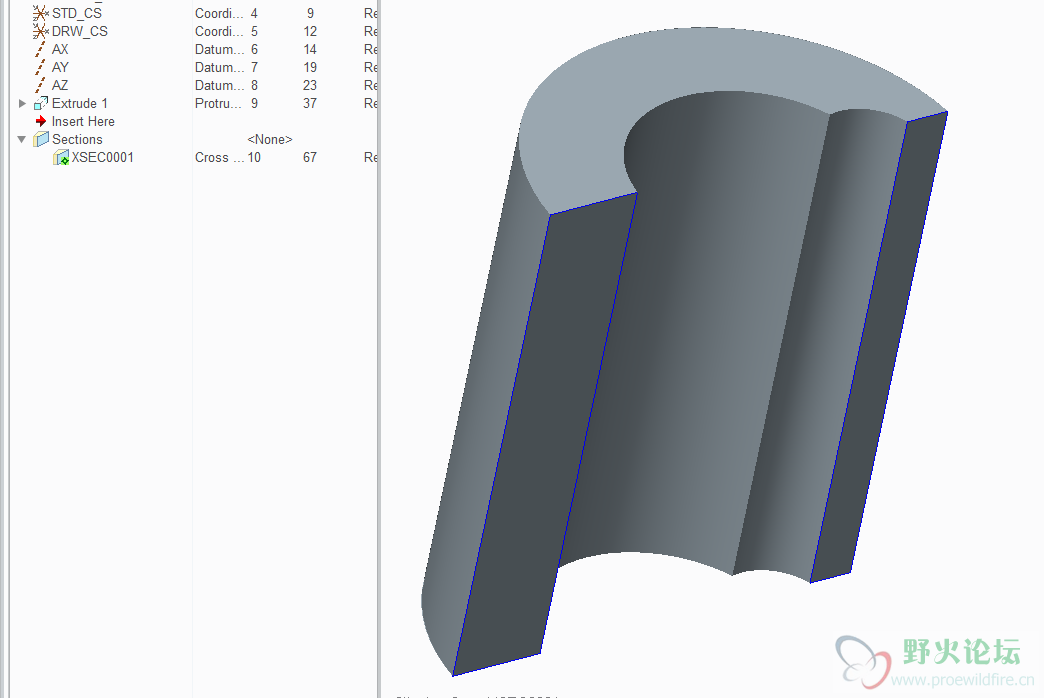
Task: Click 'Coordi...' type cell in DRW_CS row
Action: pyautogui.click(x=219, y=31)
